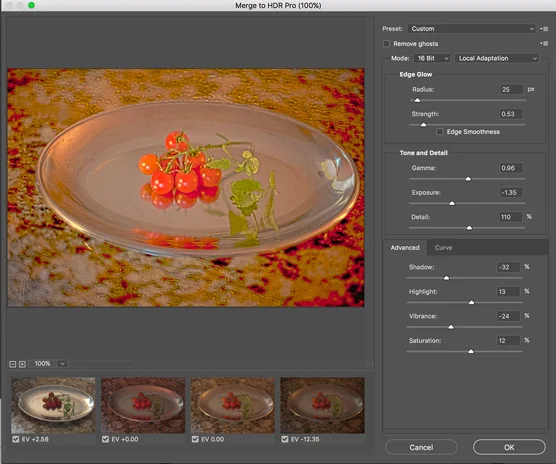The height and width of the screenshot is (464, 556).
Task: Click the Cancel button
Action: 421,447
